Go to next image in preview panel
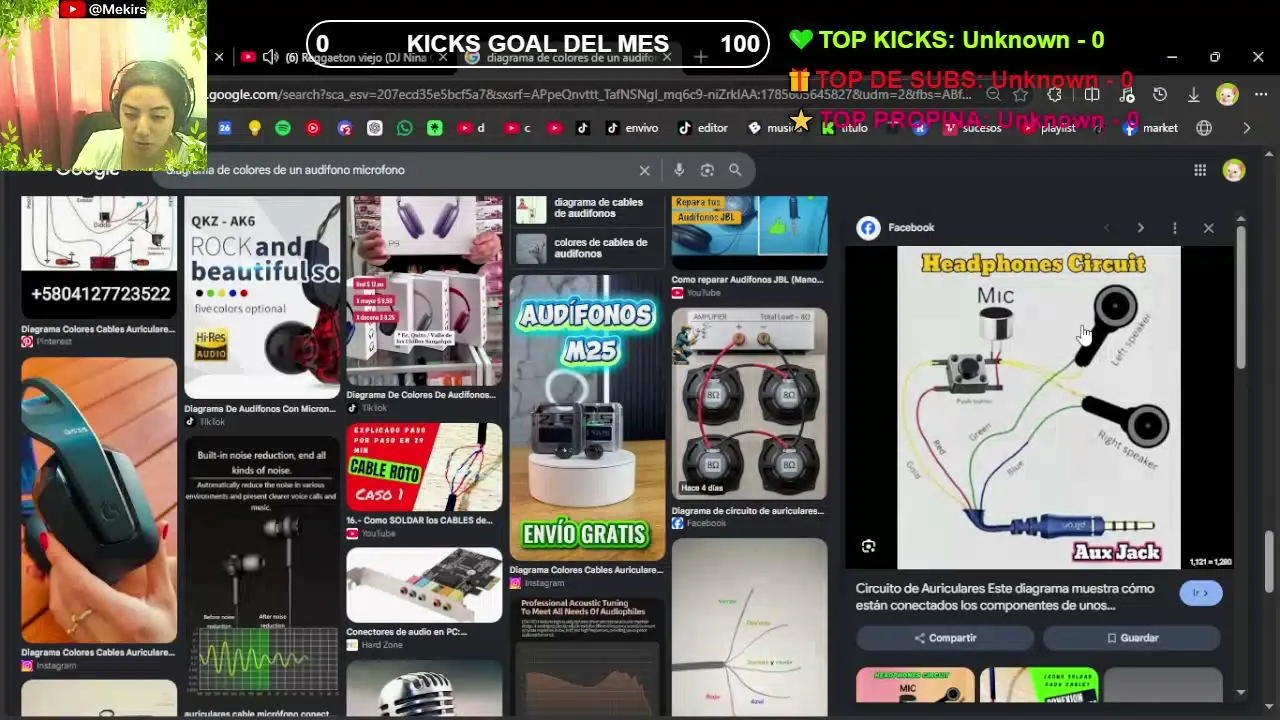1280x720 pixels. point(1140,228)
